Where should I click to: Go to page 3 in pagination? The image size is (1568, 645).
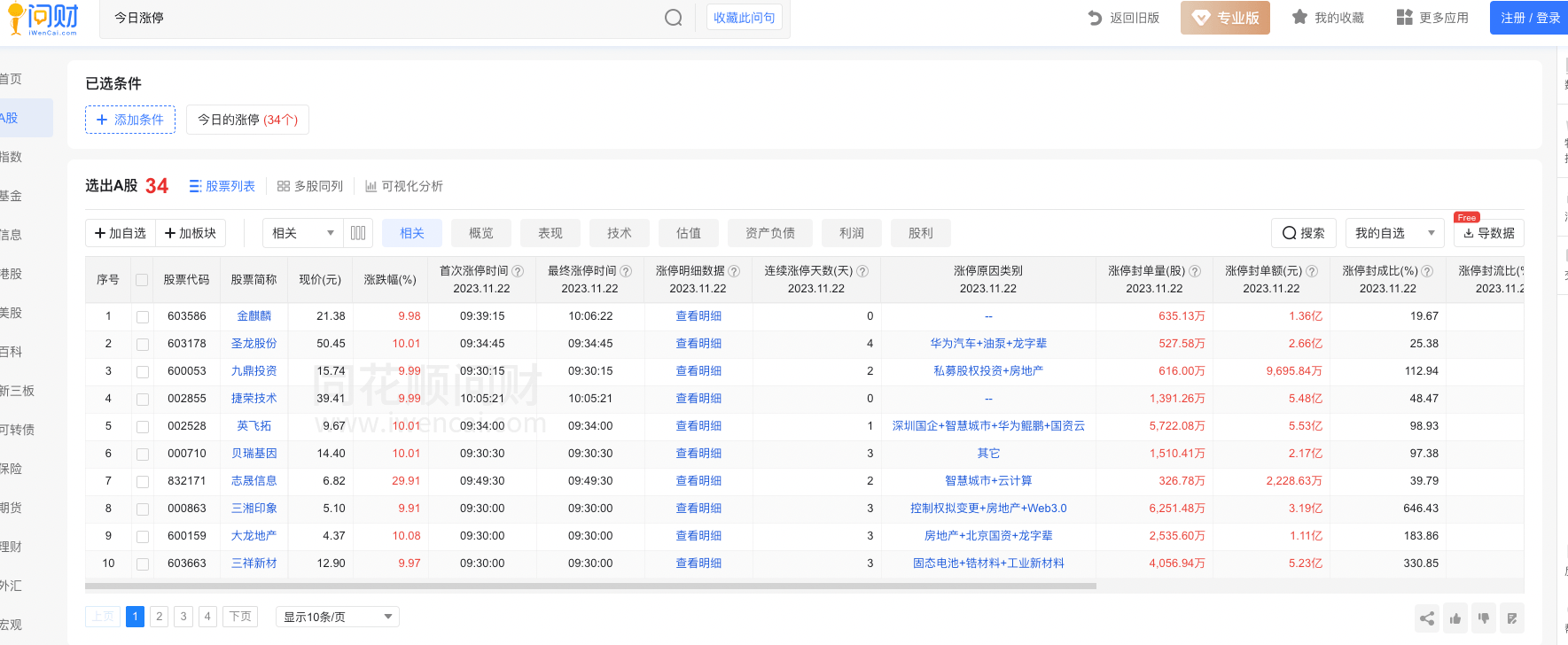[x=183, y=617]
